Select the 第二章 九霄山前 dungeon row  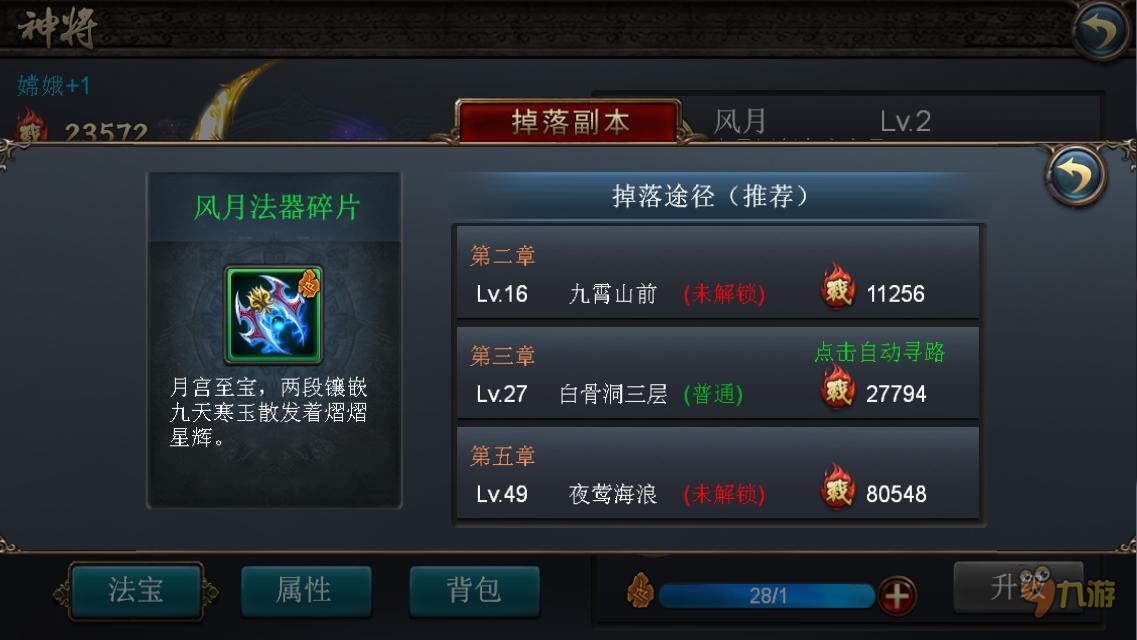click(718, 273)
